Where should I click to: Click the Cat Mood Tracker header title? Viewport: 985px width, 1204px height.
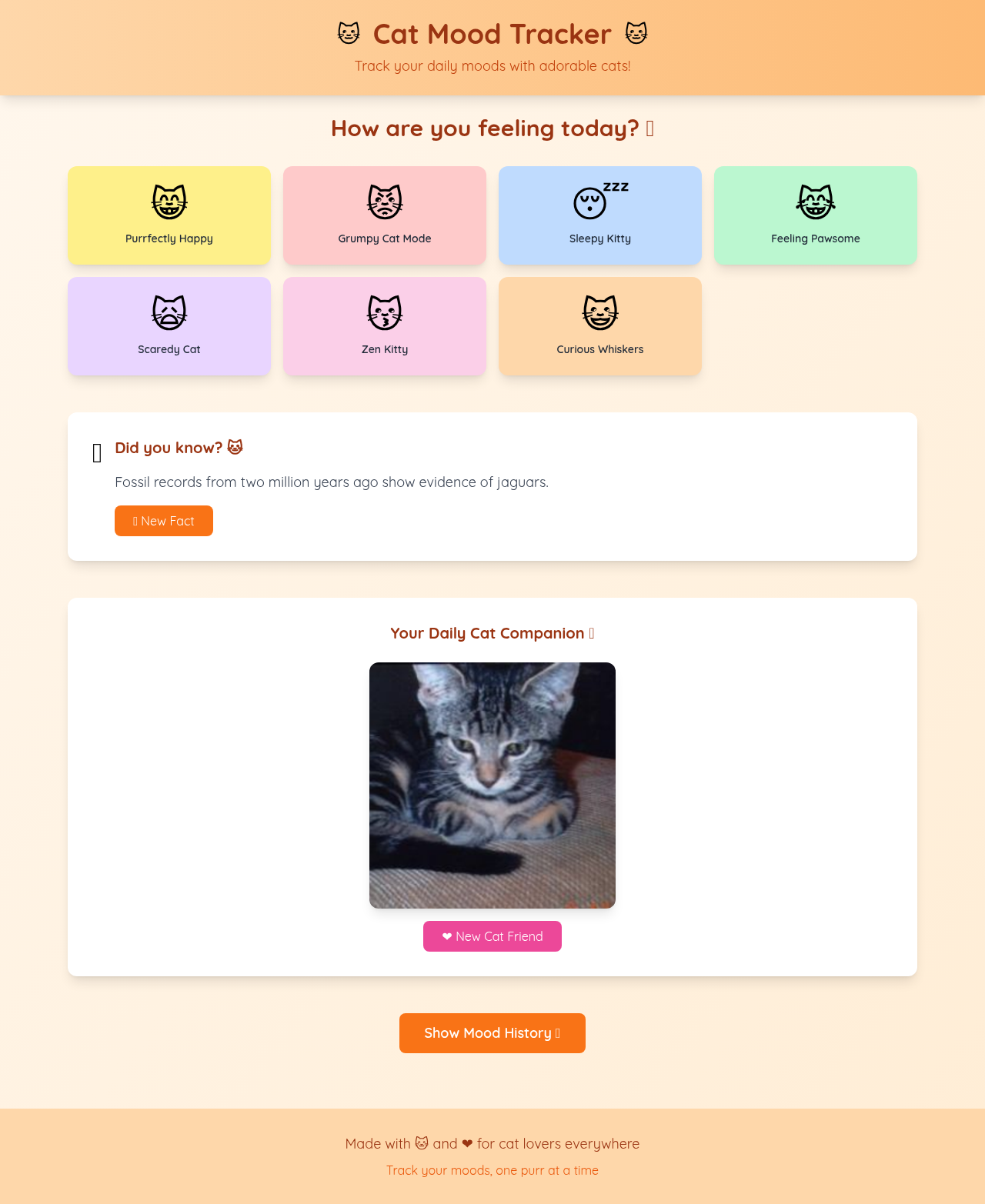pyautogui.click(x=492, y=34)
